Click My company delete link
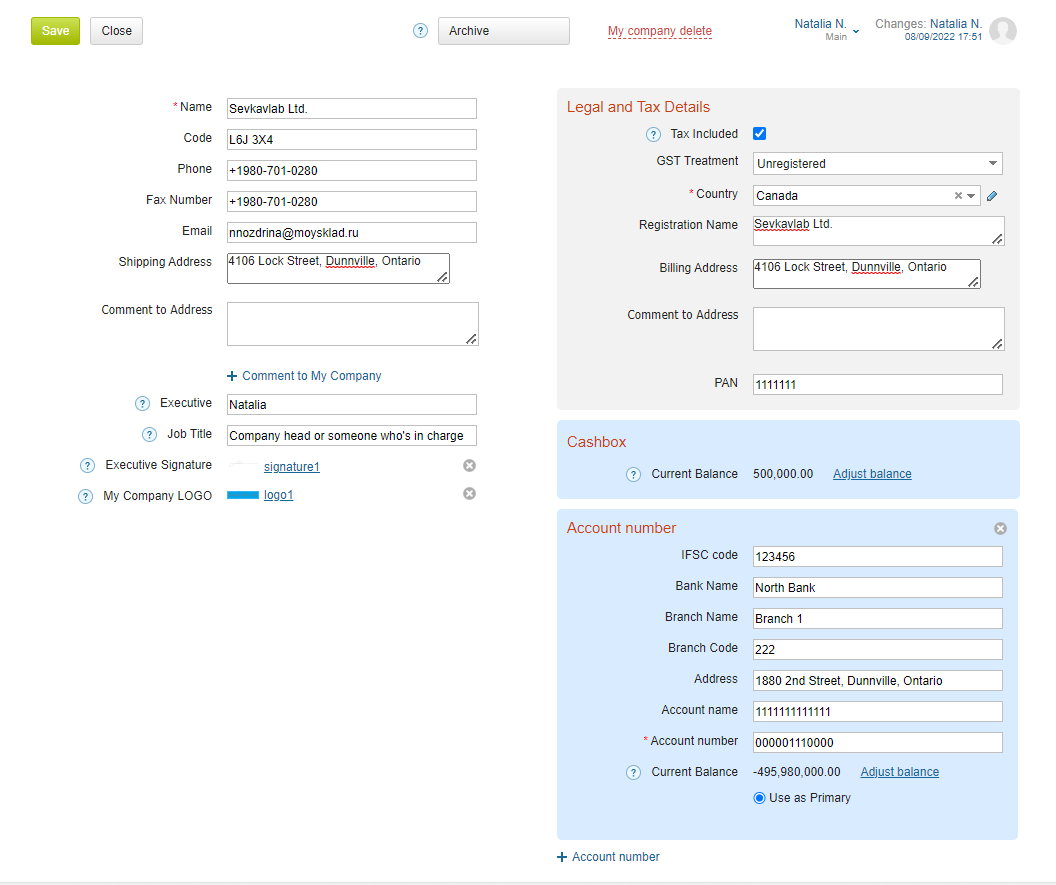Image resolution: width=1056 pixels, height=885 pixels. (x=660, y=31)
